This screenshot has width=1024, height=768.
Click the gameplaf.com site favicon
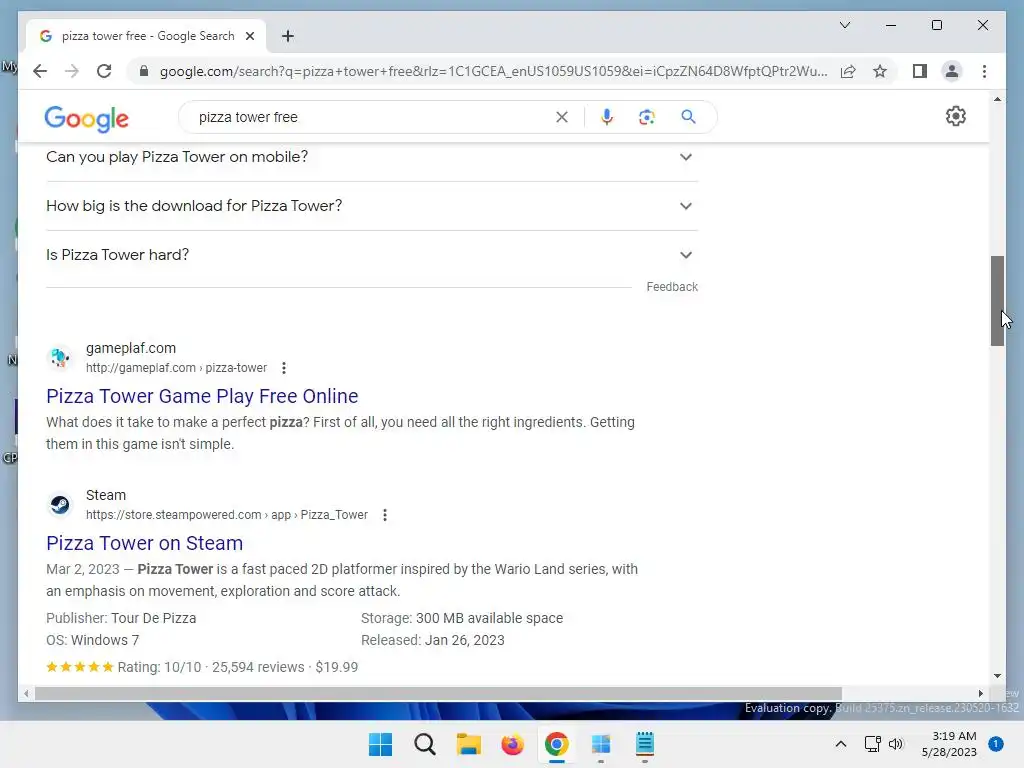click(59, 357)
